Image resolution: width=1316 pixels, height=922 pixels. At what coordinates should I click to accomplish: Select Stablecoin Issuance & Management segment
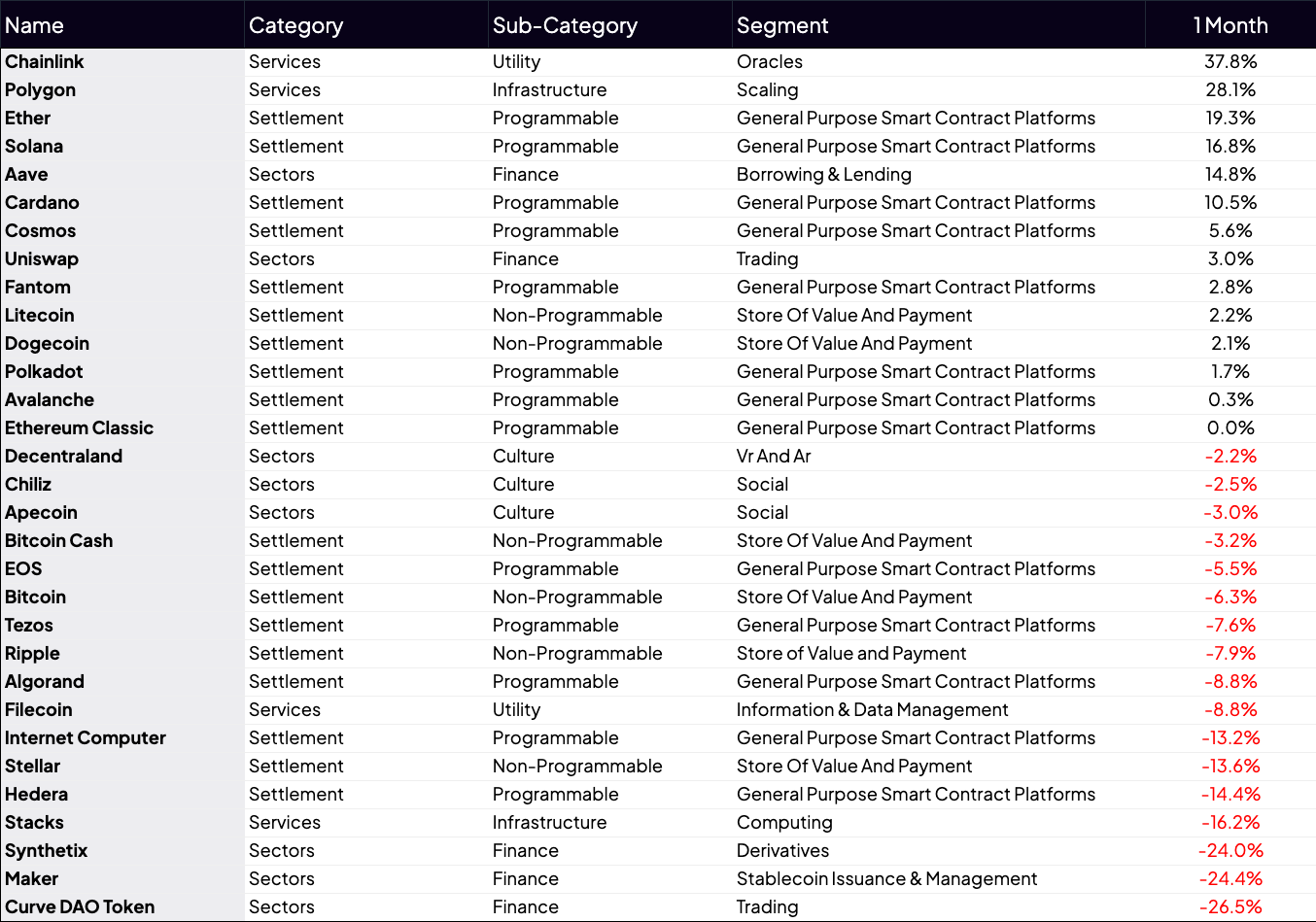pyautogui.click(x=886, y=878)
